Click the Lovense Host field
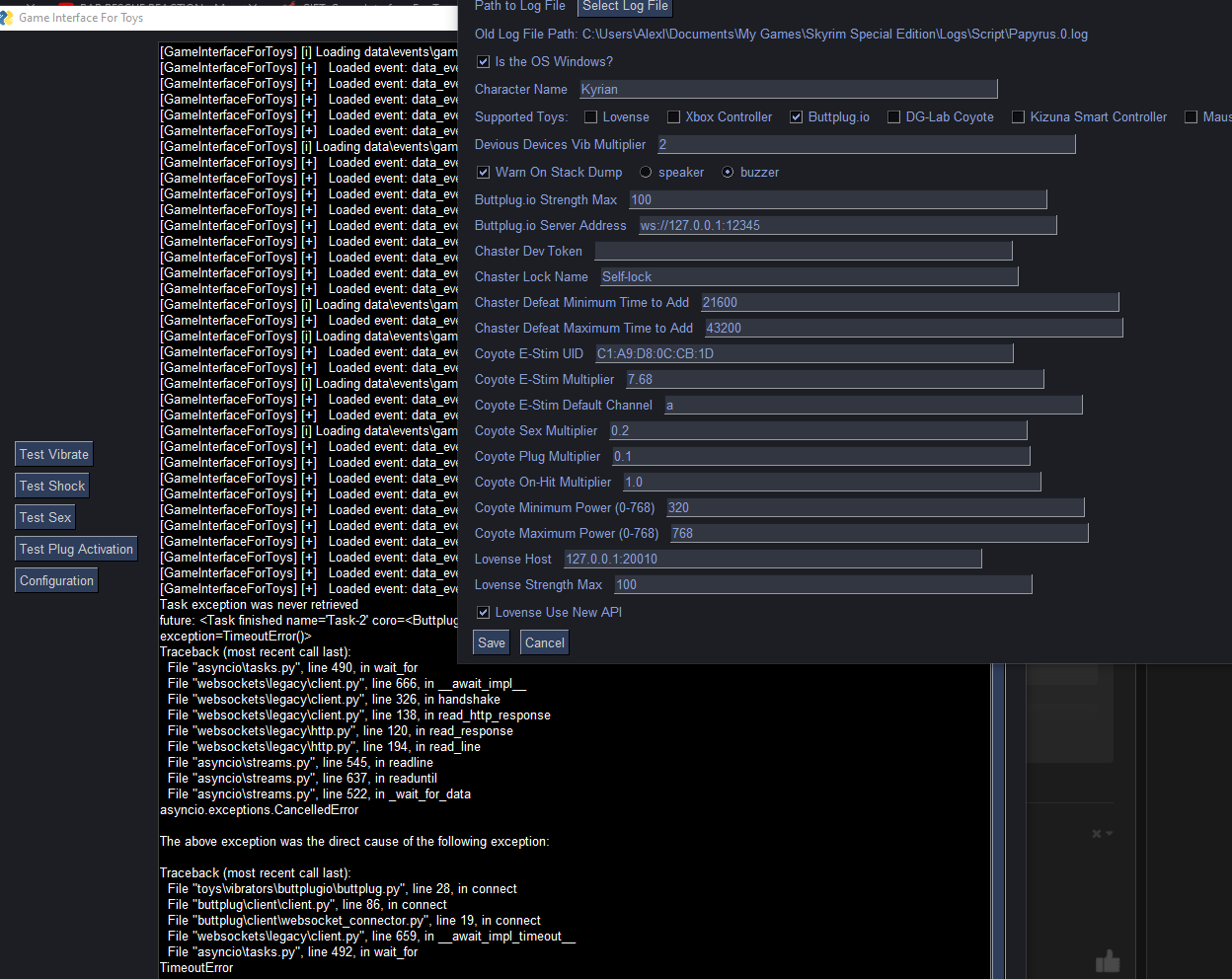This screenshot has width=1232, height=979. click(x=773, y=559)
